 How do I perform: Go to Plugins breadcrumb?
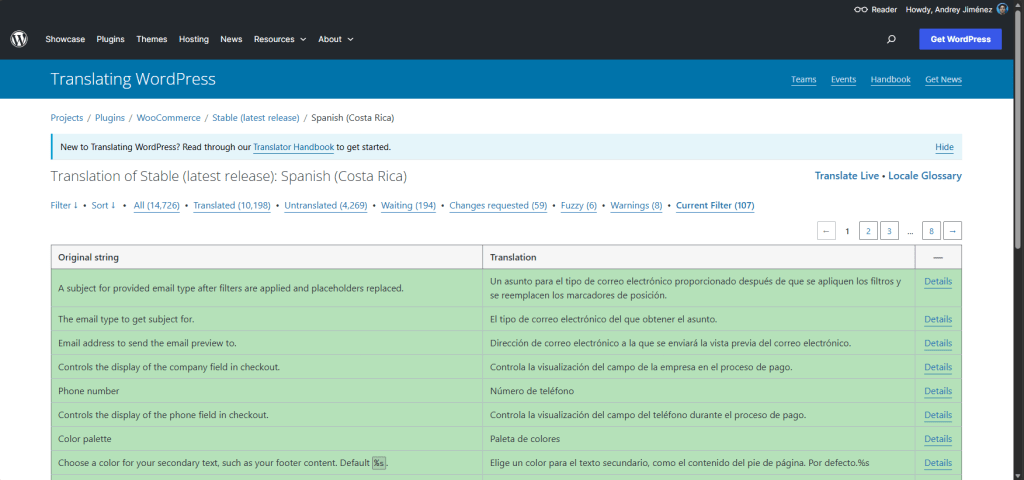coord(110,118)
